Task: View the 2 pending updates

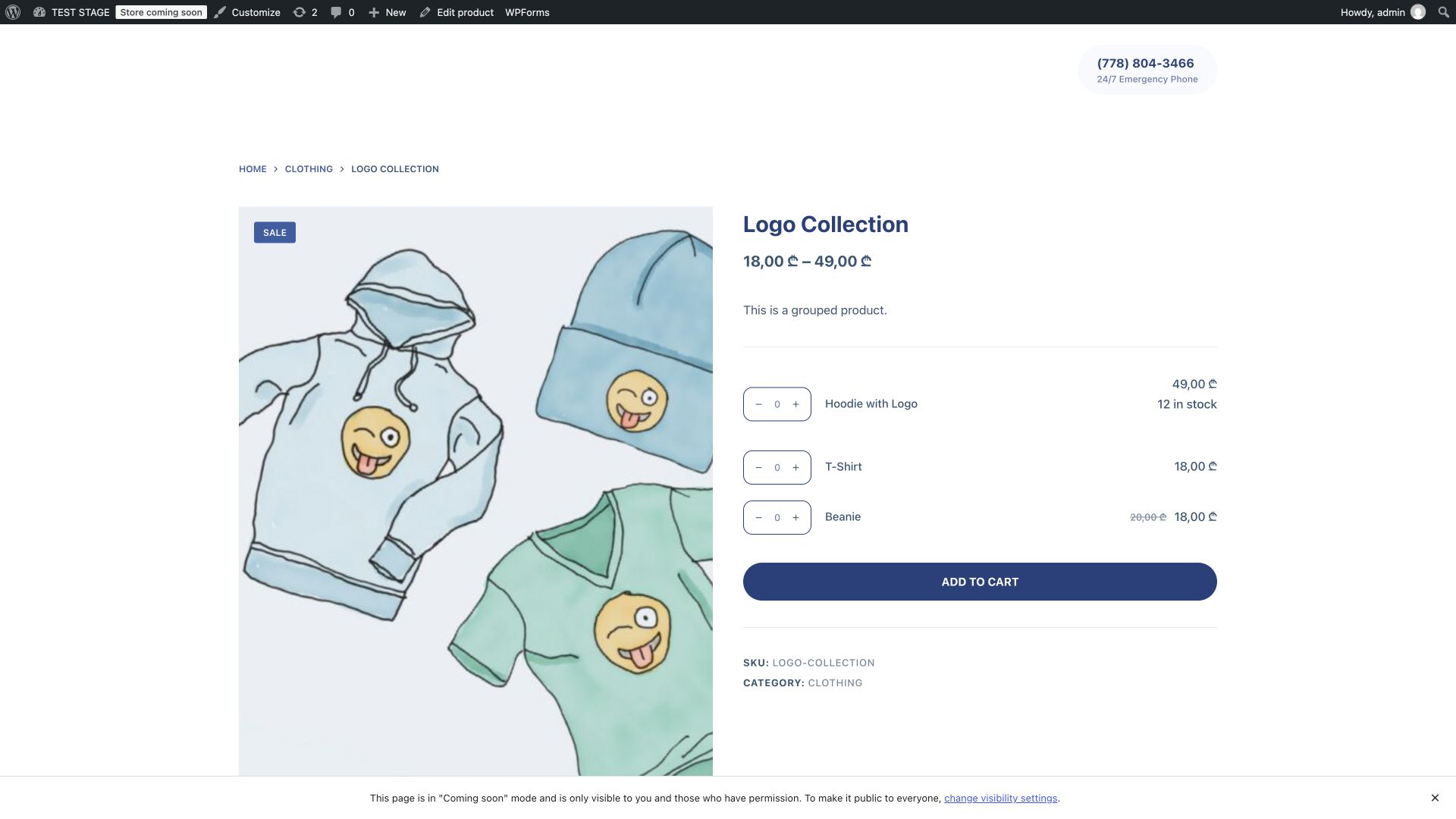Action: point(306,12)
